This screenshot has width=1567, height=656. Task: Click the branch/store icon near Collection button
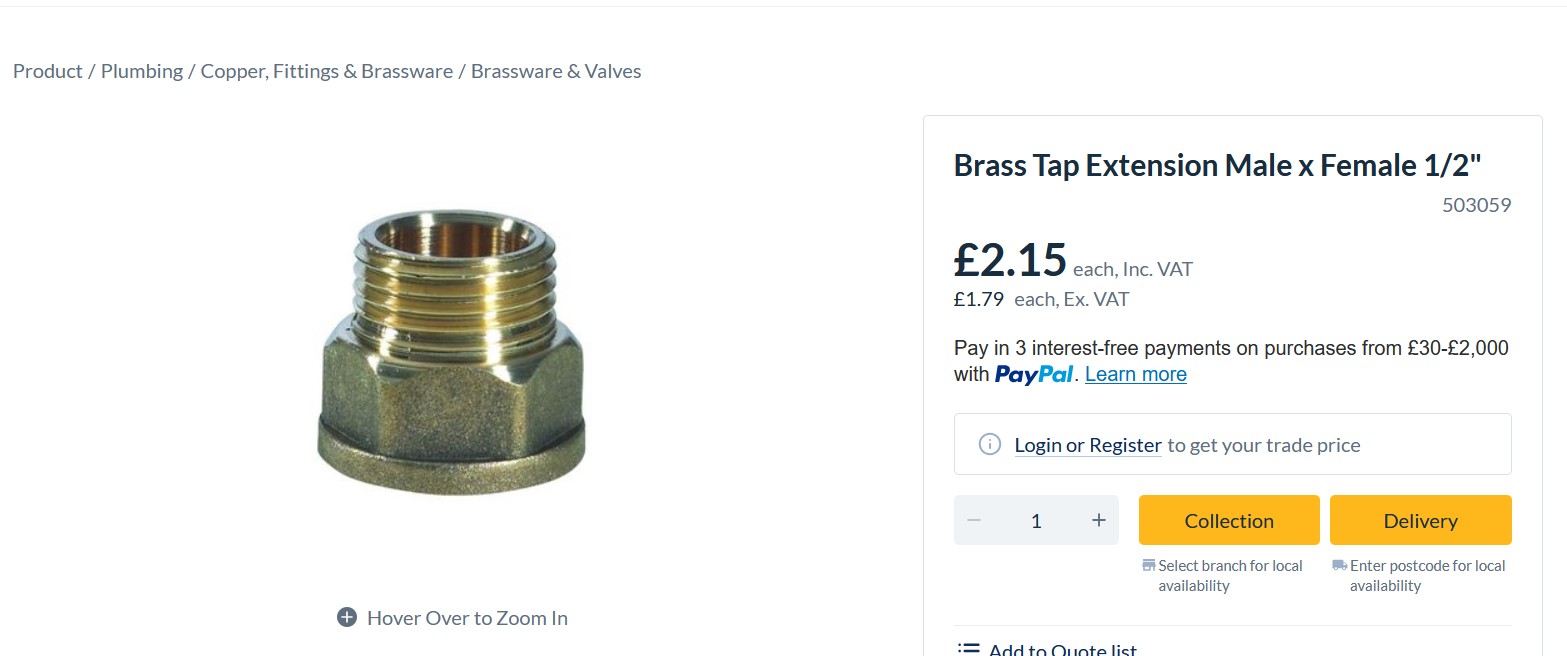(x=1148, y=565)
